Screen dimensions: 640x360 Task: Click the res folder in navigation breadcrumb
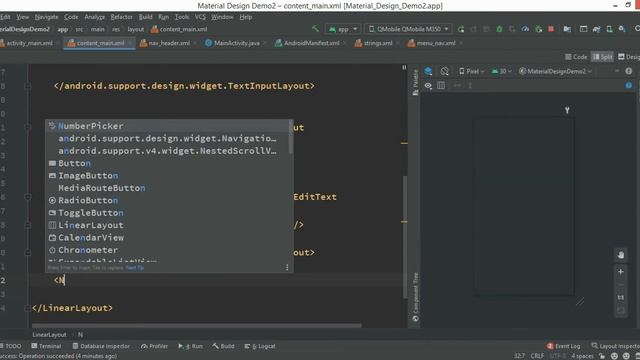click(116, 29)
